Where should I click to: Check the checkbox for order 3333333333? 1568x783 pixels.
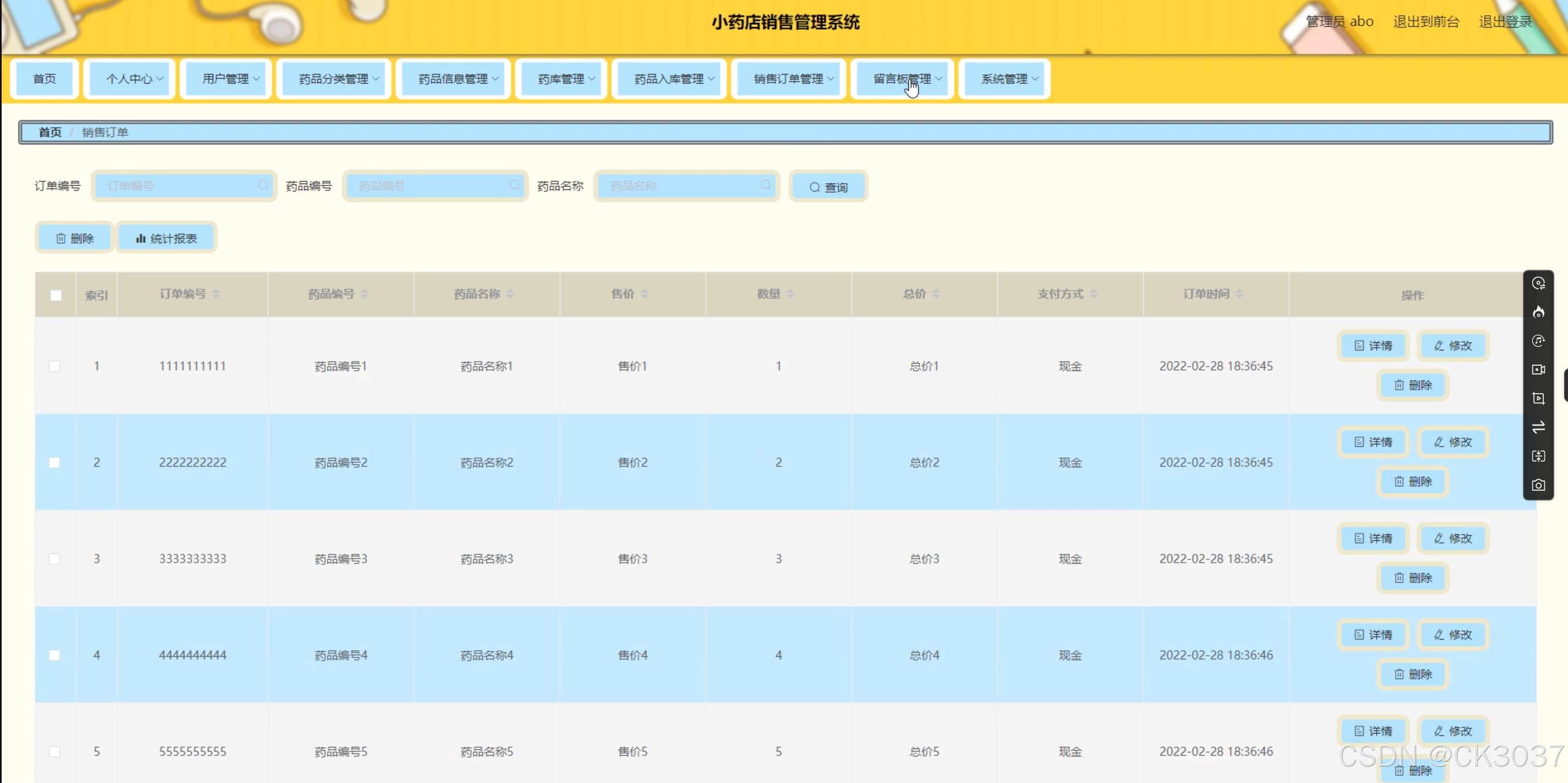point(55,558)
